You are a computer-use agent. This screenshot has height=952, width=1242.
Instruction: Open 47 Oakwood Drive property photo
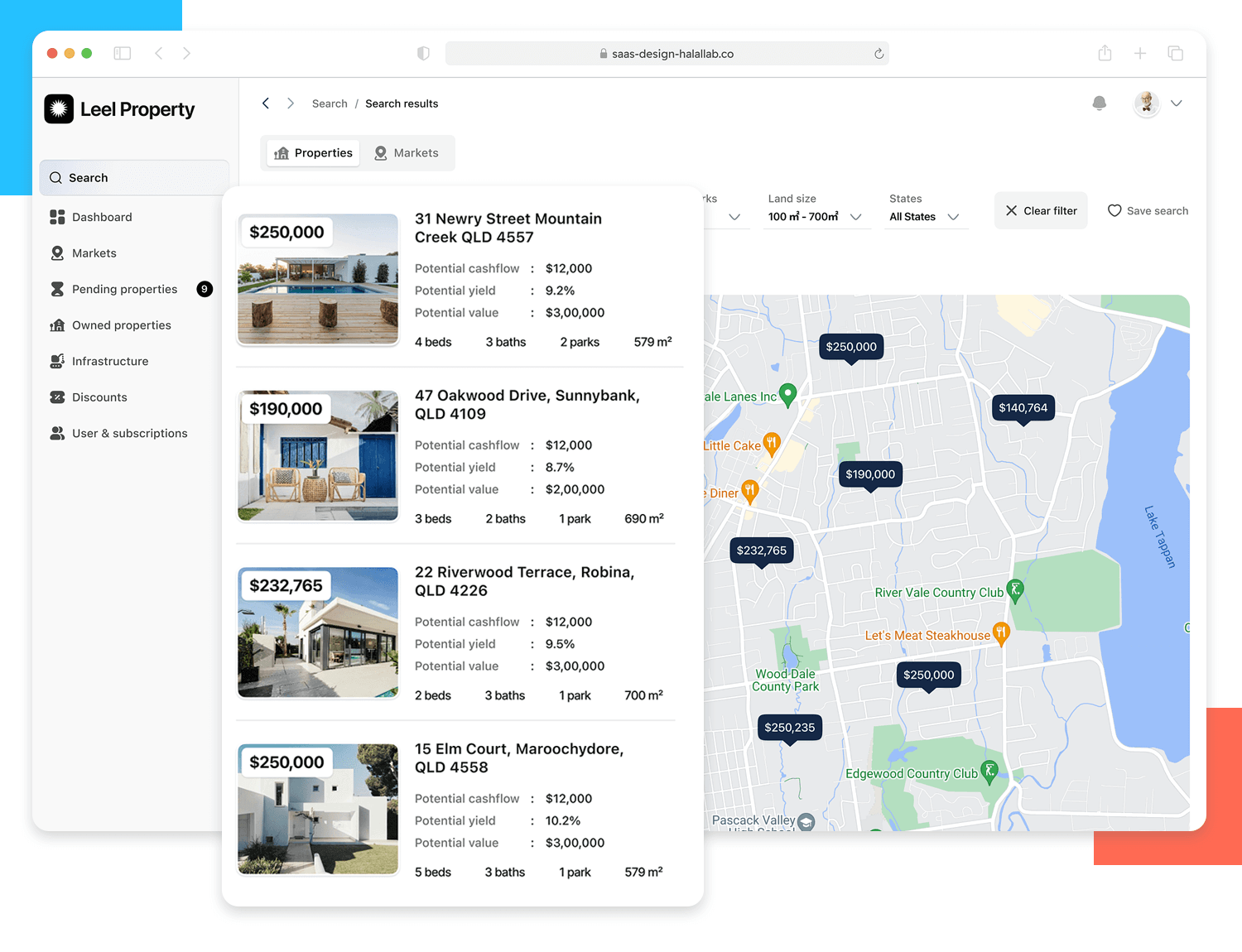318,456
